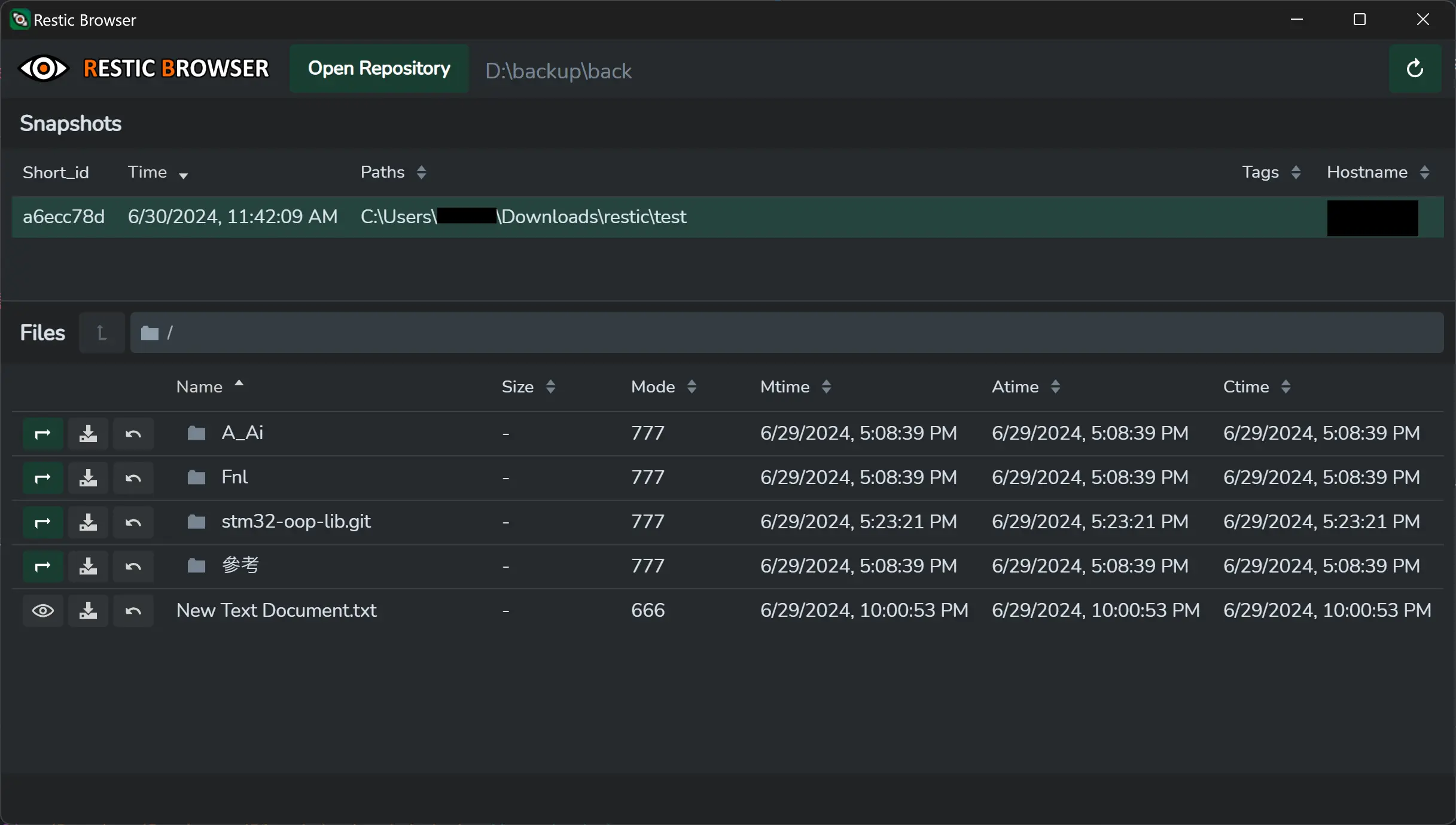Click the folder icon in path bar
1456x825 pixels.
coord(150,333)
